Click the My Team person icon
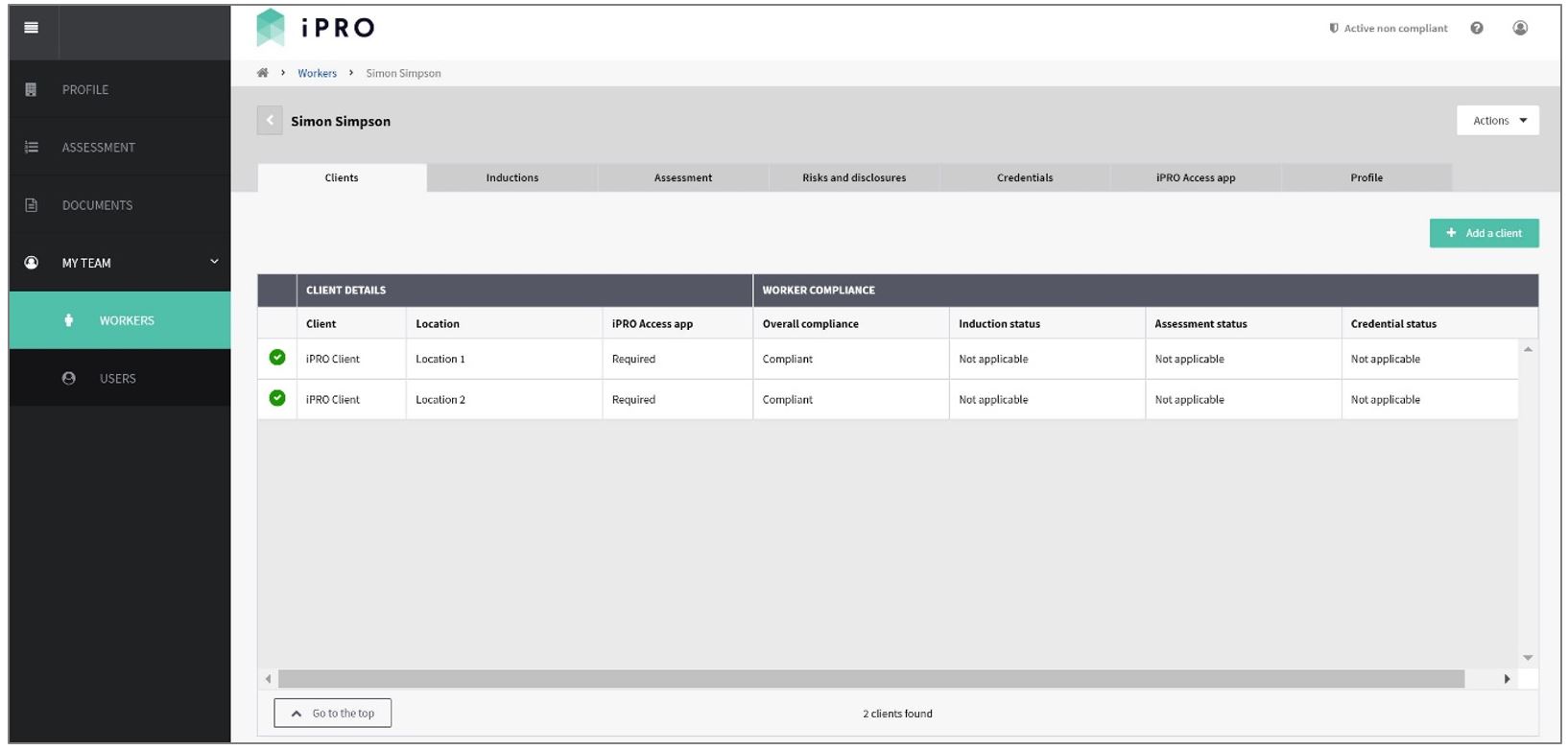 click(31, 262)
